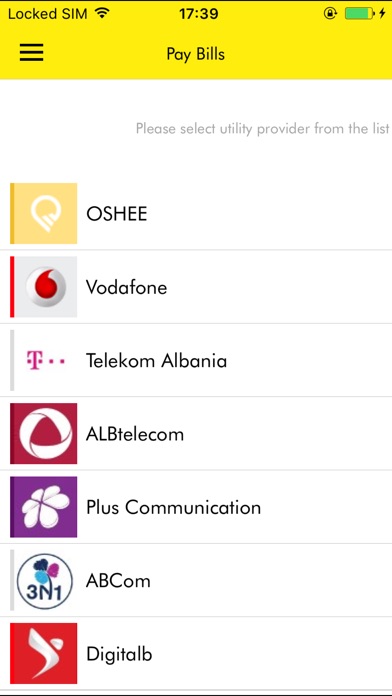Image resolution: width=392 pixels, height=696 pixels.
Task: Tap the Plus Communication flower logo
Action: pyautogui.click(x=44, y=507)
